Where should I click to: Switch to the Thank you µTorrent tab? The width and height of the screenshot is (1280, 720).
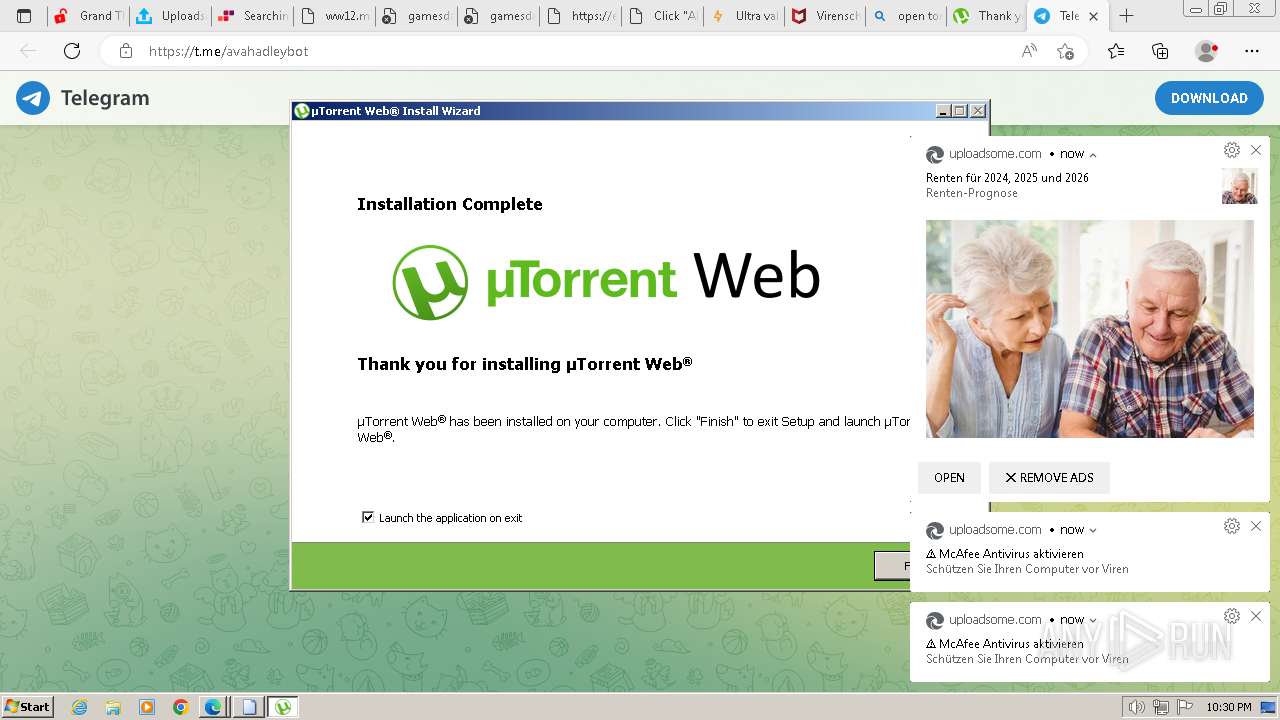[x=988, y=16]
